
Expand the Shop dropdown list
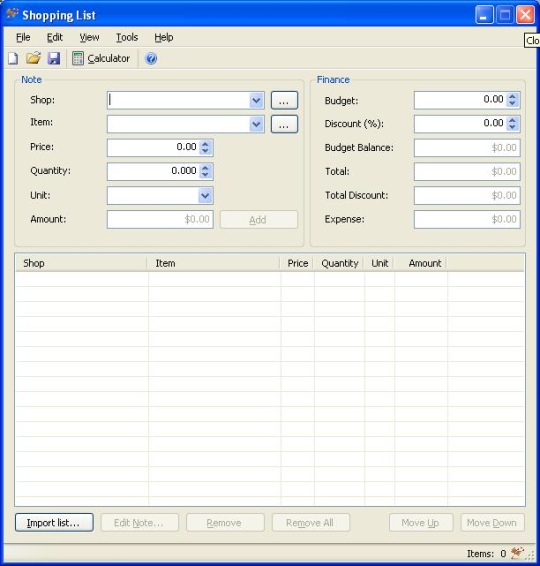pyautogui.click(x=257, y=100)
